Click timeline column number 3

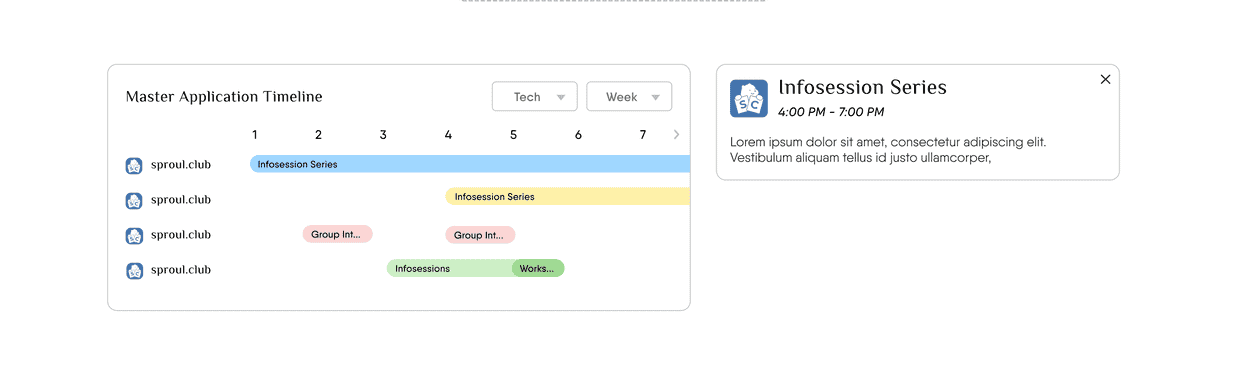click(383, 135)
